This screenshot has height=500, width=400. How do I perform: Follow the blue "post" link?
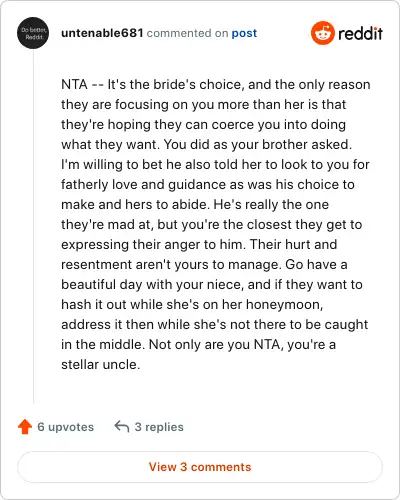(244, 33)
